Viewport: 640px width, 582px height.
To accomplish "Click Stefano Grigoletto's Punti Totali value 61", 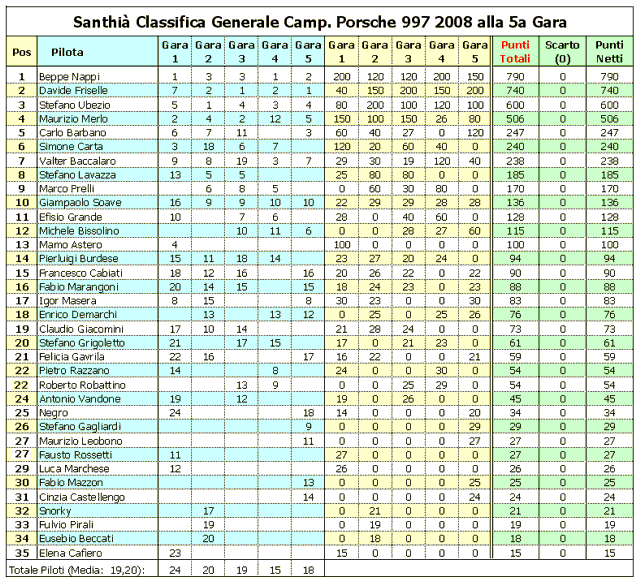I will click(x=515, y=343).
